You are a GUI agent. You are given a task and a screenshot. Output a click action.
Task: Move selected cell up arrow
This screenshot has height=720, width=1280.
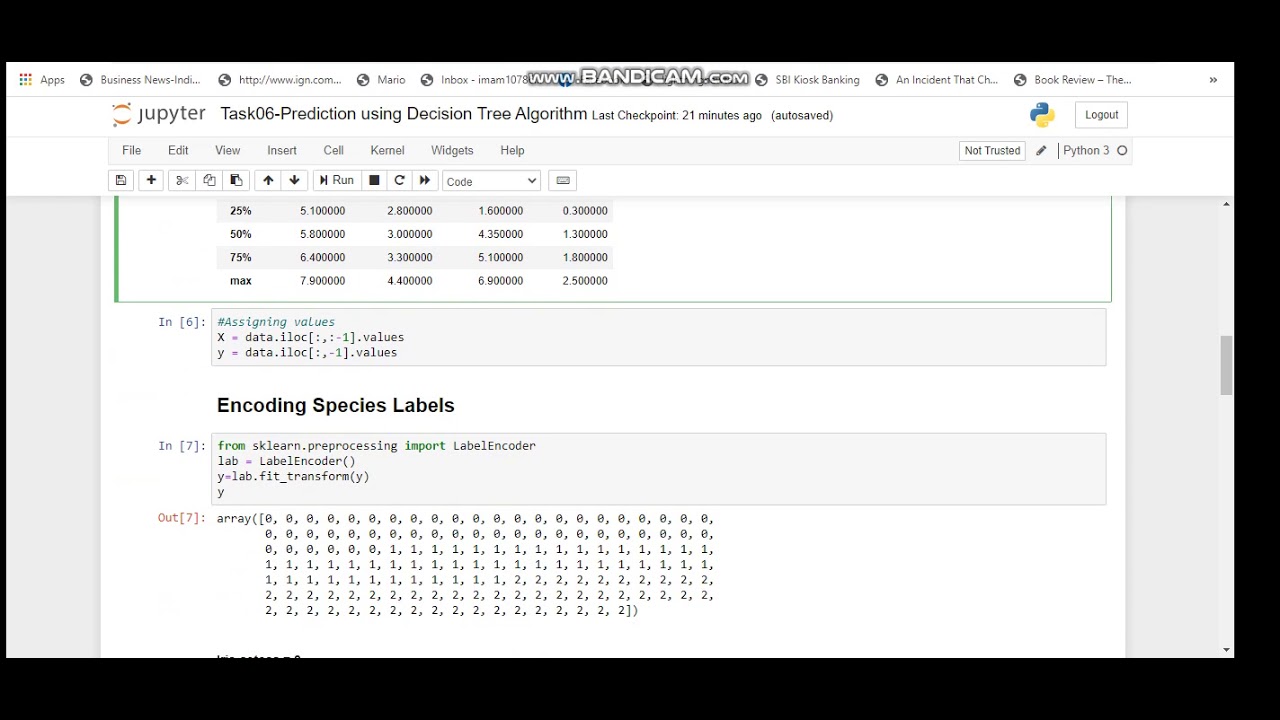267,181
